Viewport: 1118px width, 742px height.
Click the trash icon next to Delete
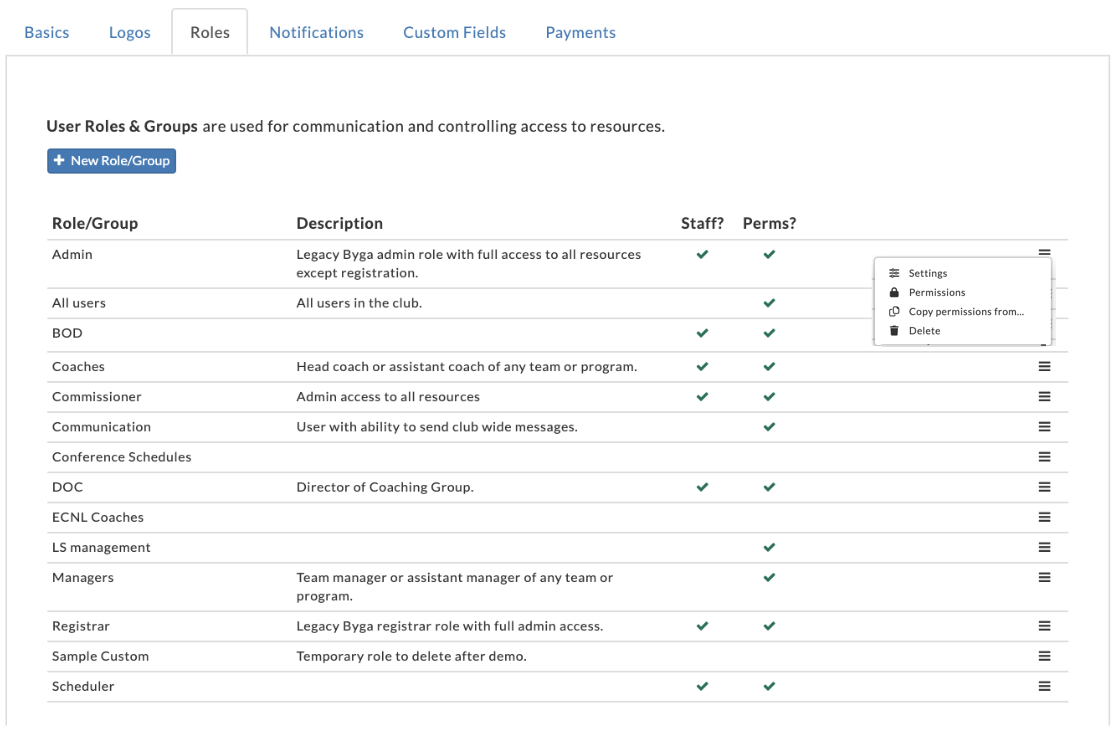click(x=893, y=331)
